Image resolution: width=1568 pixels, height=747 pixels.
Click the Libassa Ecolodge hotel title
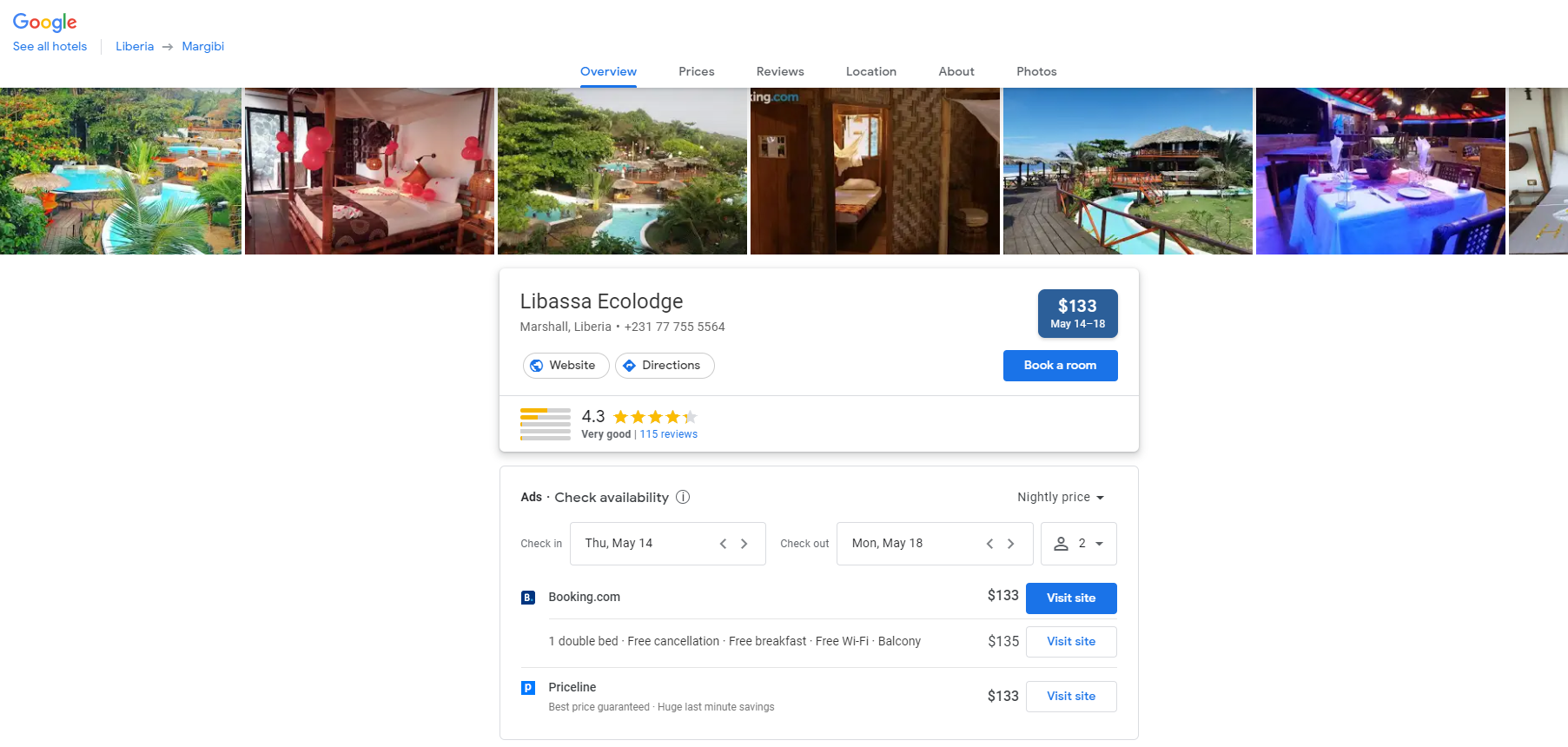coord(601,301)
